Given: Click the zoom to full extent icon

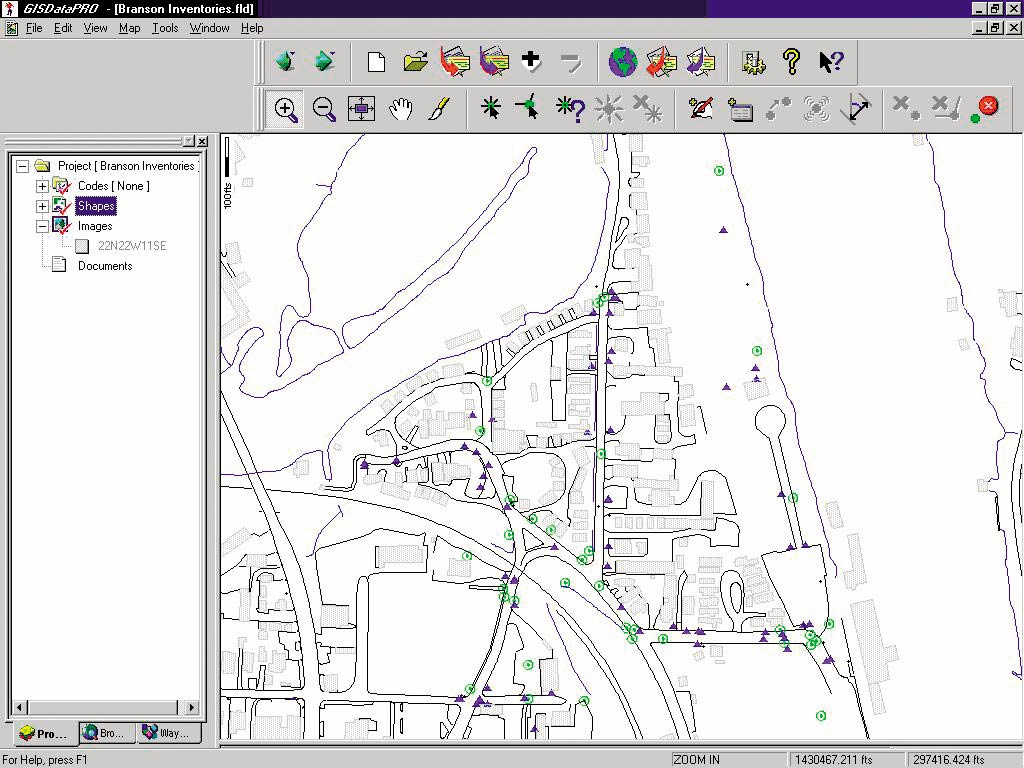Looking at the screenshot, I should [x=361, y=109].
